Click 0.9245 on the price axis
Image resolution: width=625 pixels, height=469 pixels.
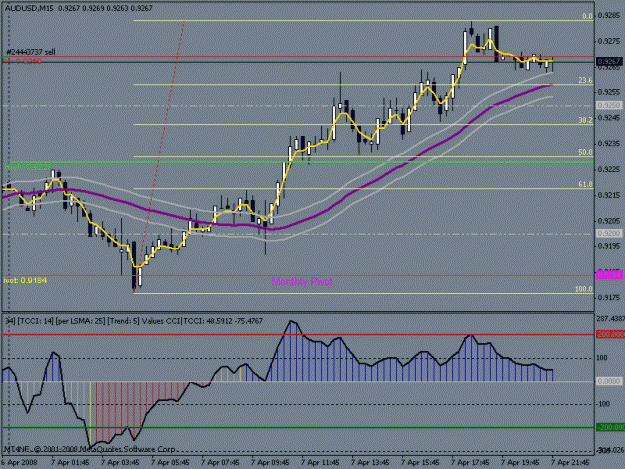(x=609, y=118)
